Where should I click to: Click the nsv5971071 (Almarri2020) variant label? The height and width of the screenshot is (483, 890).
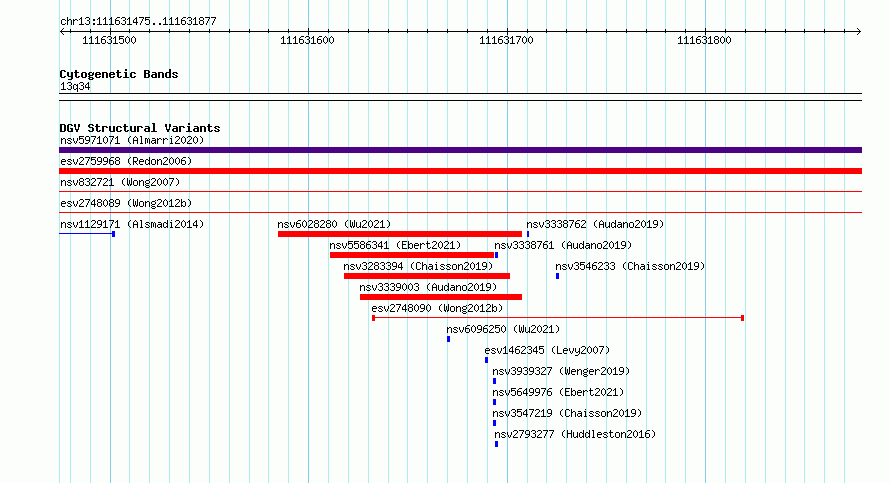(132, 140)
